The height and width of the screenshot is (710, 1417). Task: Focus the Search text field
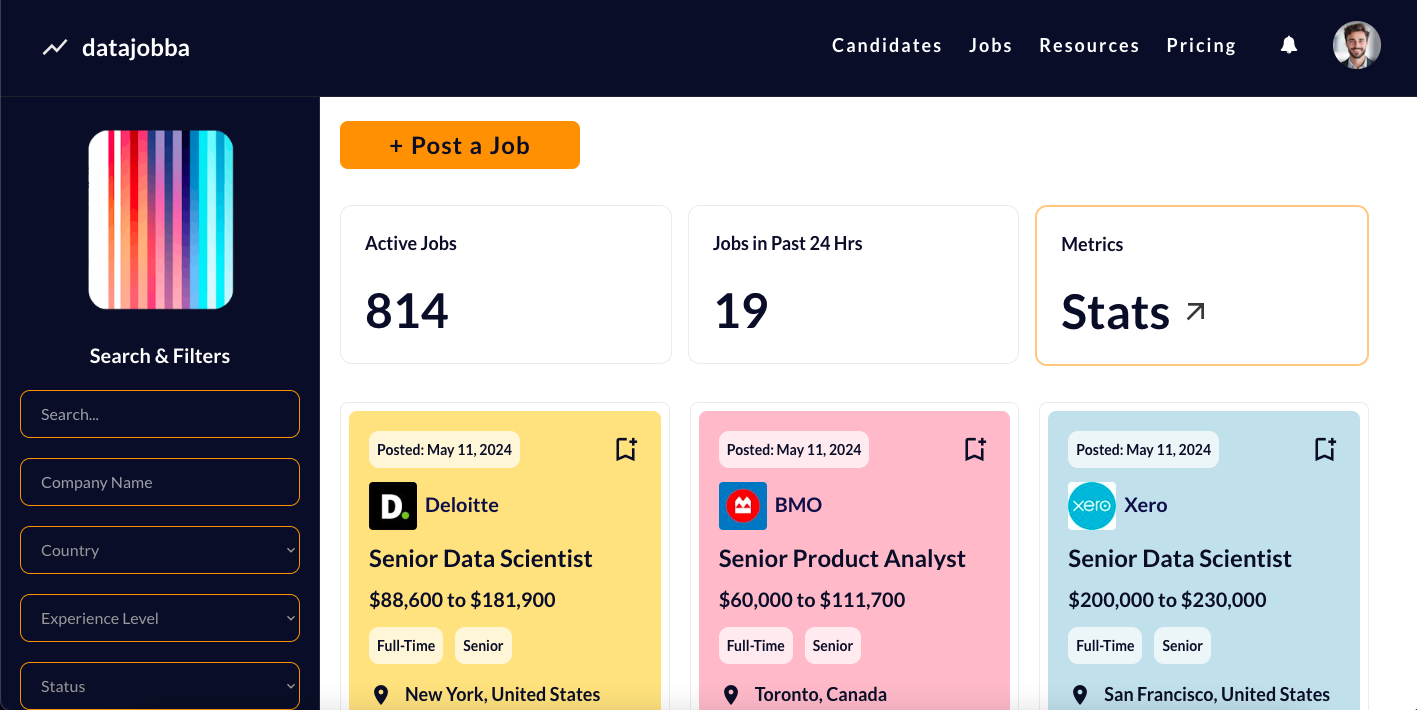pos(160,414)
